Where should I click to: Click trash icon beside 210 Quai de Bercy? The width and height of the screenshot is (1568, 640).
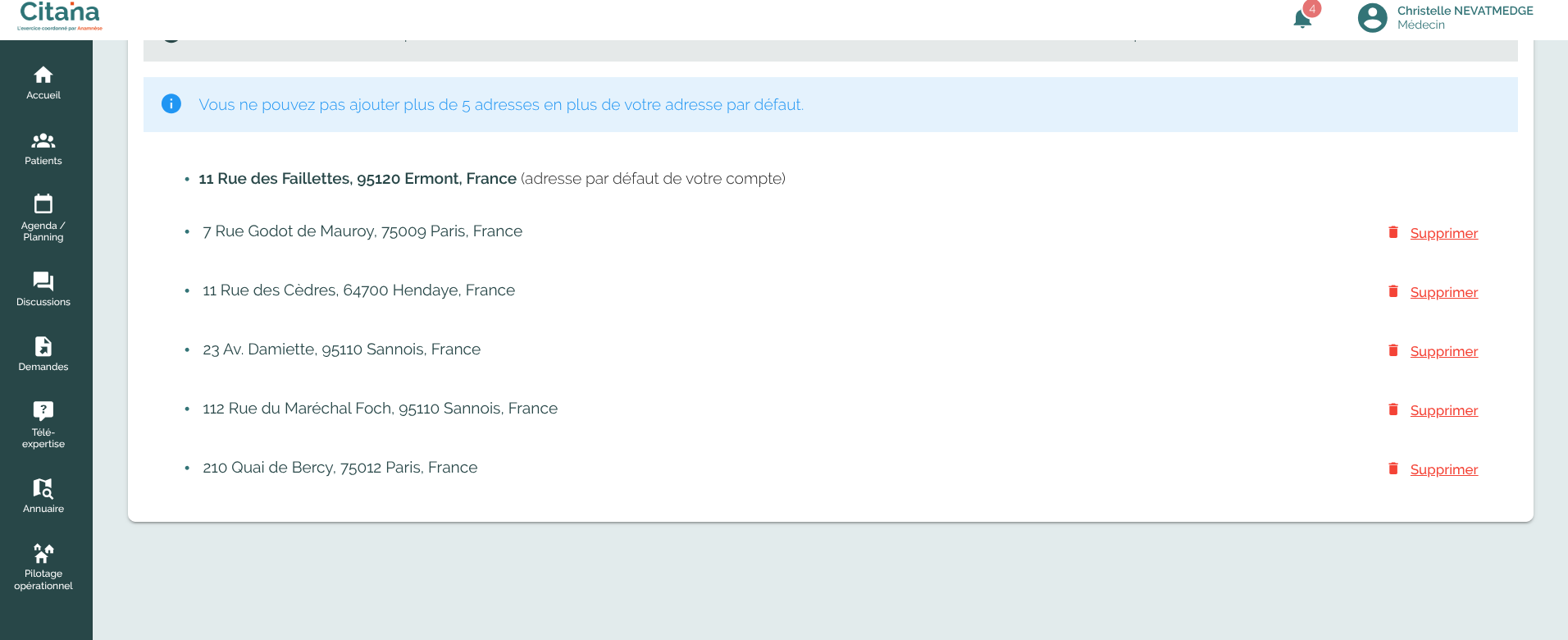1393,469
